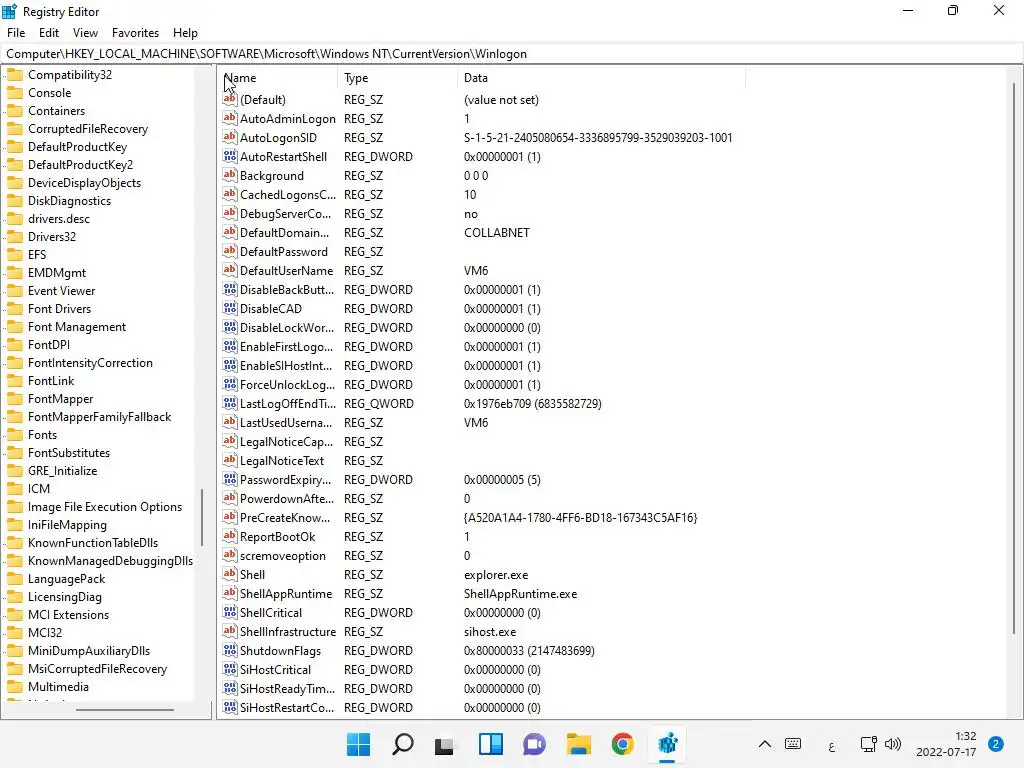1024x768 pixels.
Task: Select the DefaultProductKey2 key
Action: point(80,165)
